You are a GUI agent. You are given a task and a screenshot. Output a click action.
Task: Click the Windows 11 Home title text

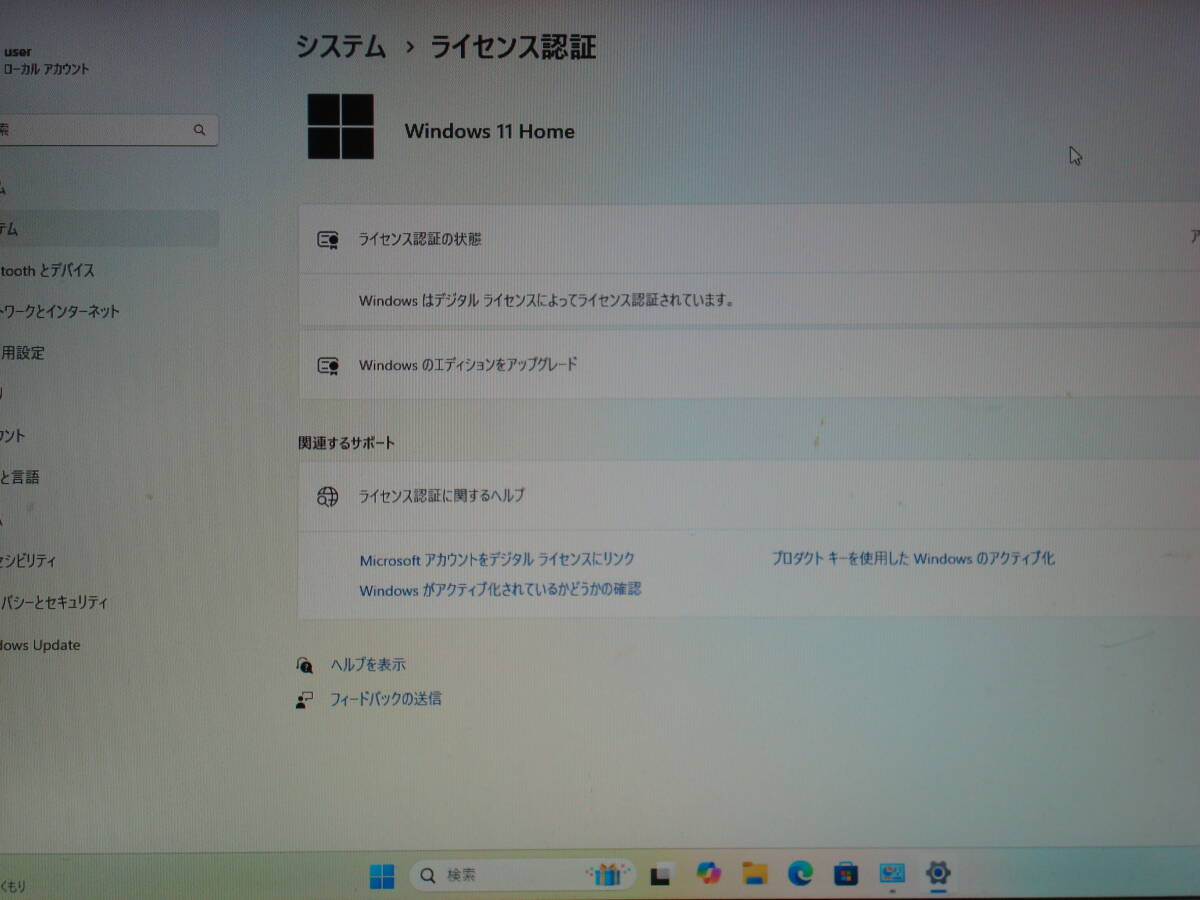489,131
